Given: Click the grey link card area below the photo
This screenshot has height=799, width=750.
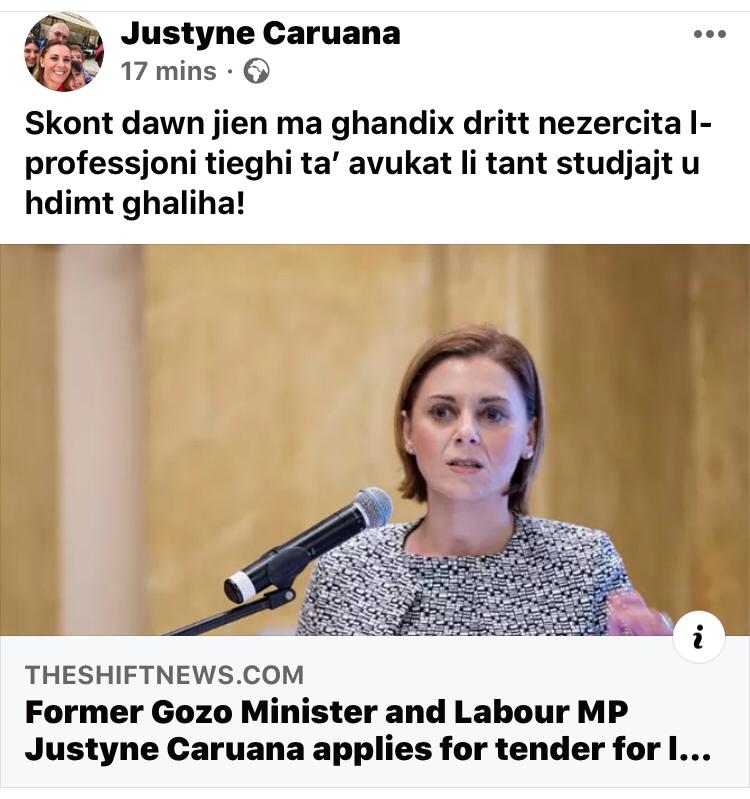Looking at the screenshot, I should (x=375, y=711).
